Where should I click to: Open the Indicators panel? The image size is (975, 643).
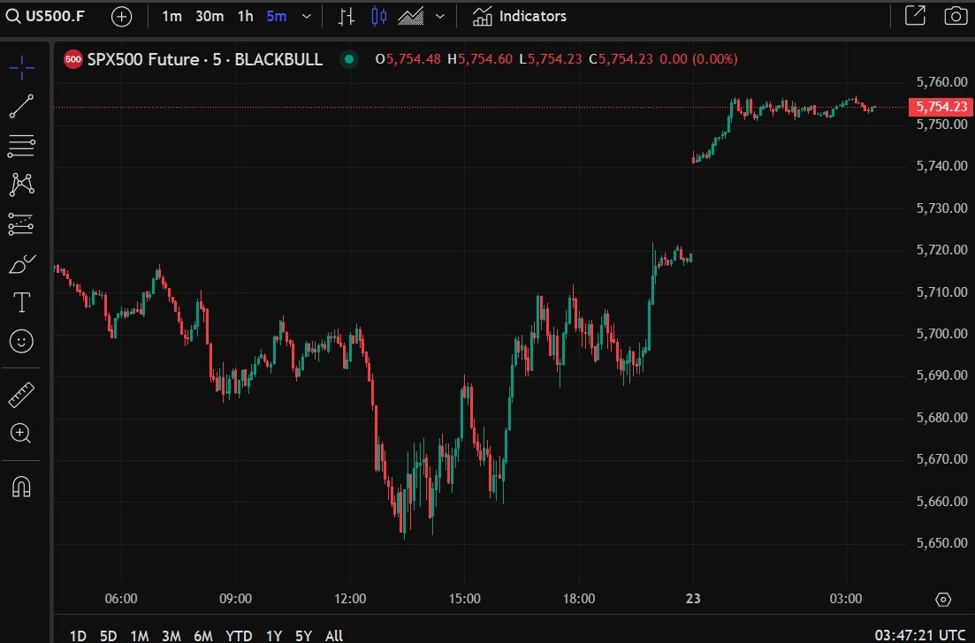point(520,16)
